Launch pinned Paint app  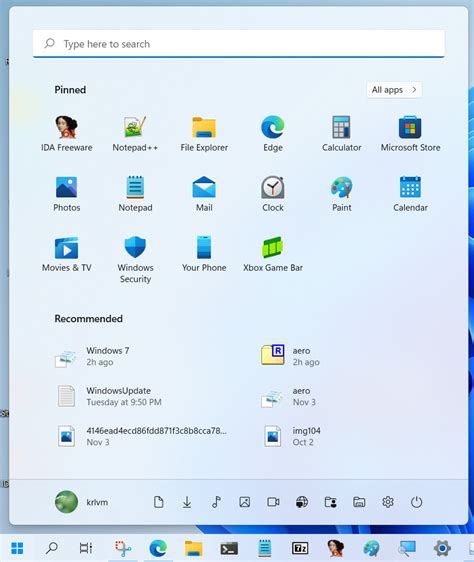pos(342,194)
